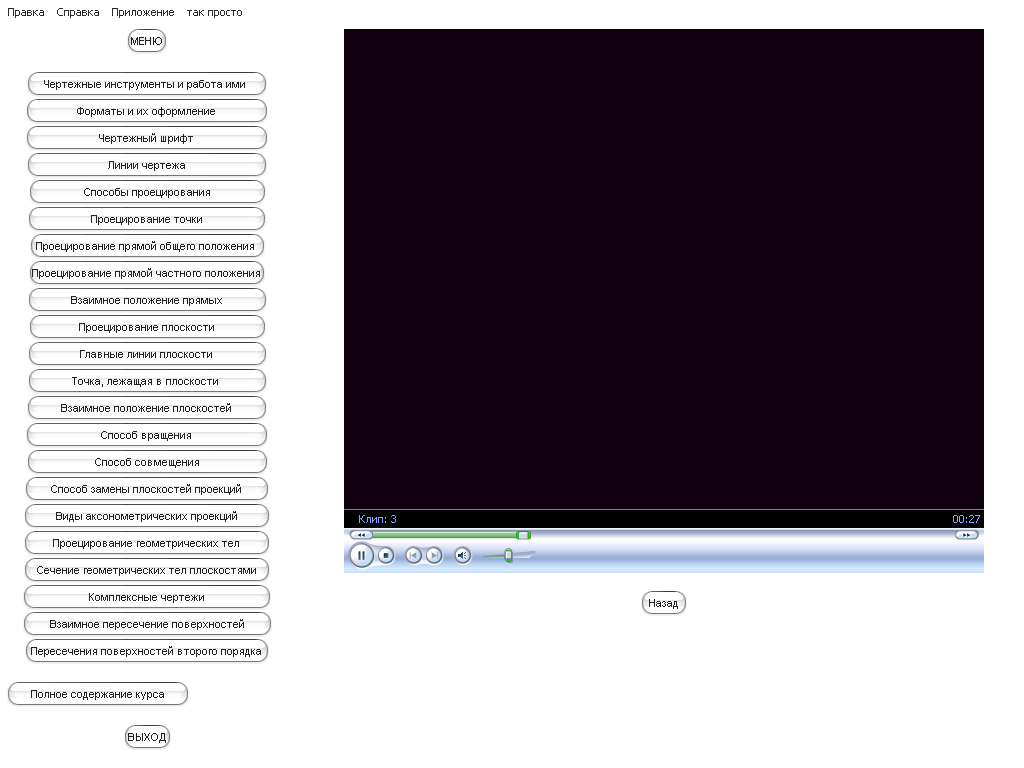This screenshot has width=1024, height=768.
Task: Click the Назад button
Action: pyautogui.click(x=664, y=603)
